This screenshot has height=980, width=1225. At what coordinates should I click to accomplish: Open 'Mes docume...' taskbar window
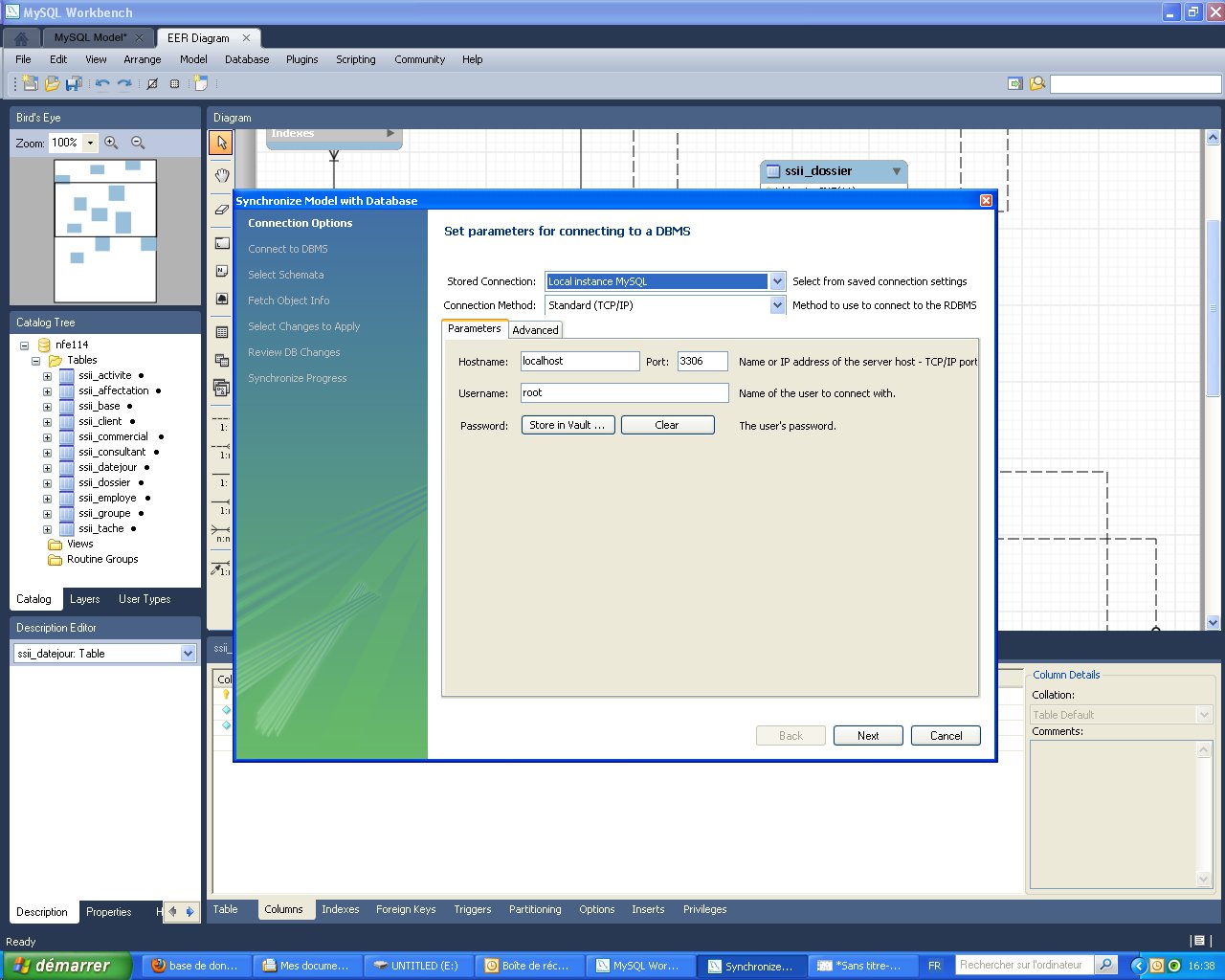(x=308, y=966)
